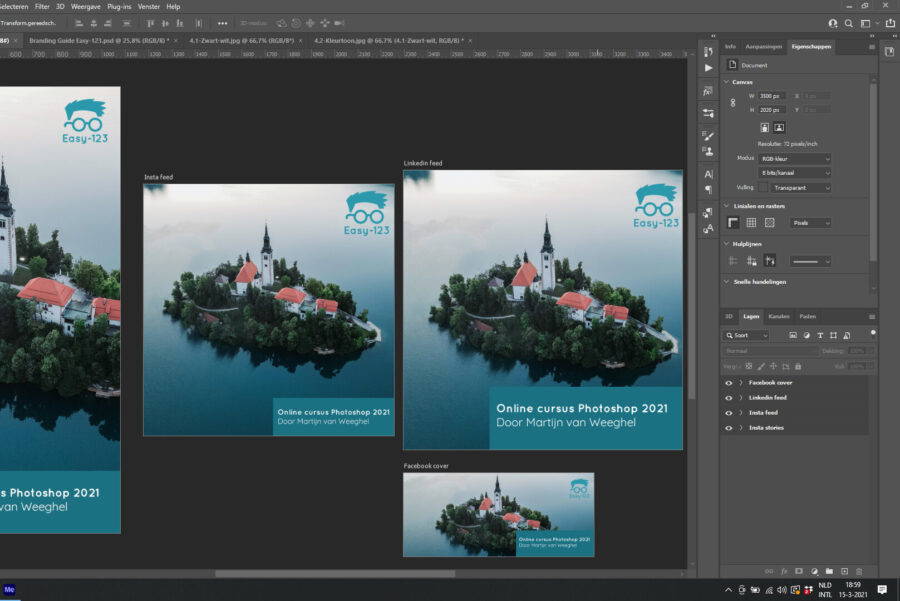This screenshot has height=601, width=900.
Task: Switch to the Kanalen tab
Action: point(778,316)
